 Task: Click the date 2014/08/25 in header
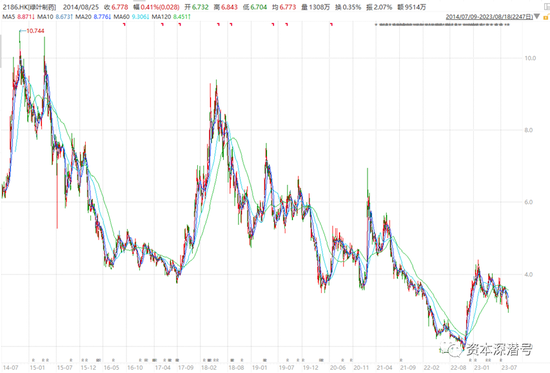point(81,7)
